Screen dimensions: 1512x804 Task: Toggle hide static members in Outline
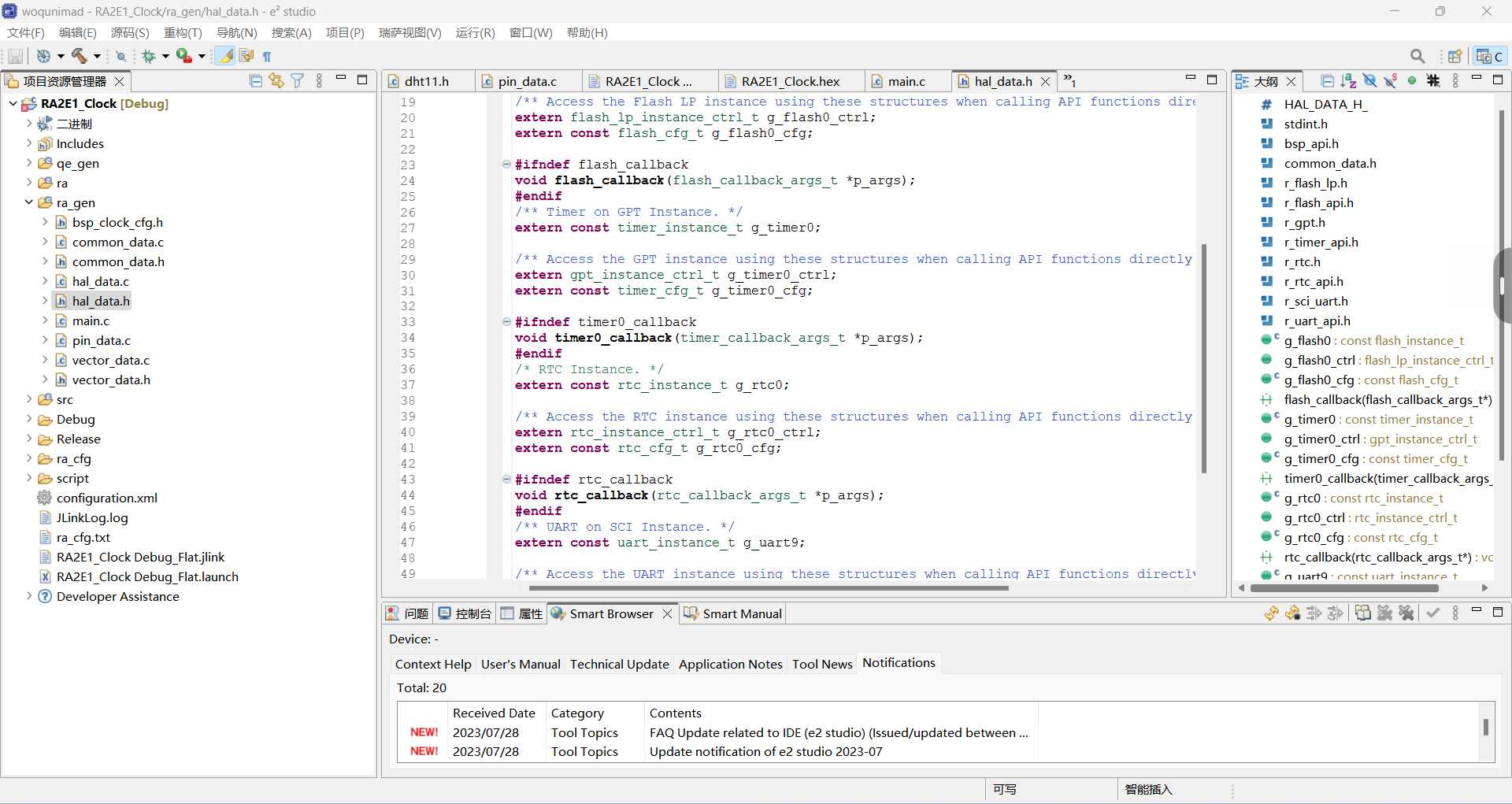[x=1391, y=80]
